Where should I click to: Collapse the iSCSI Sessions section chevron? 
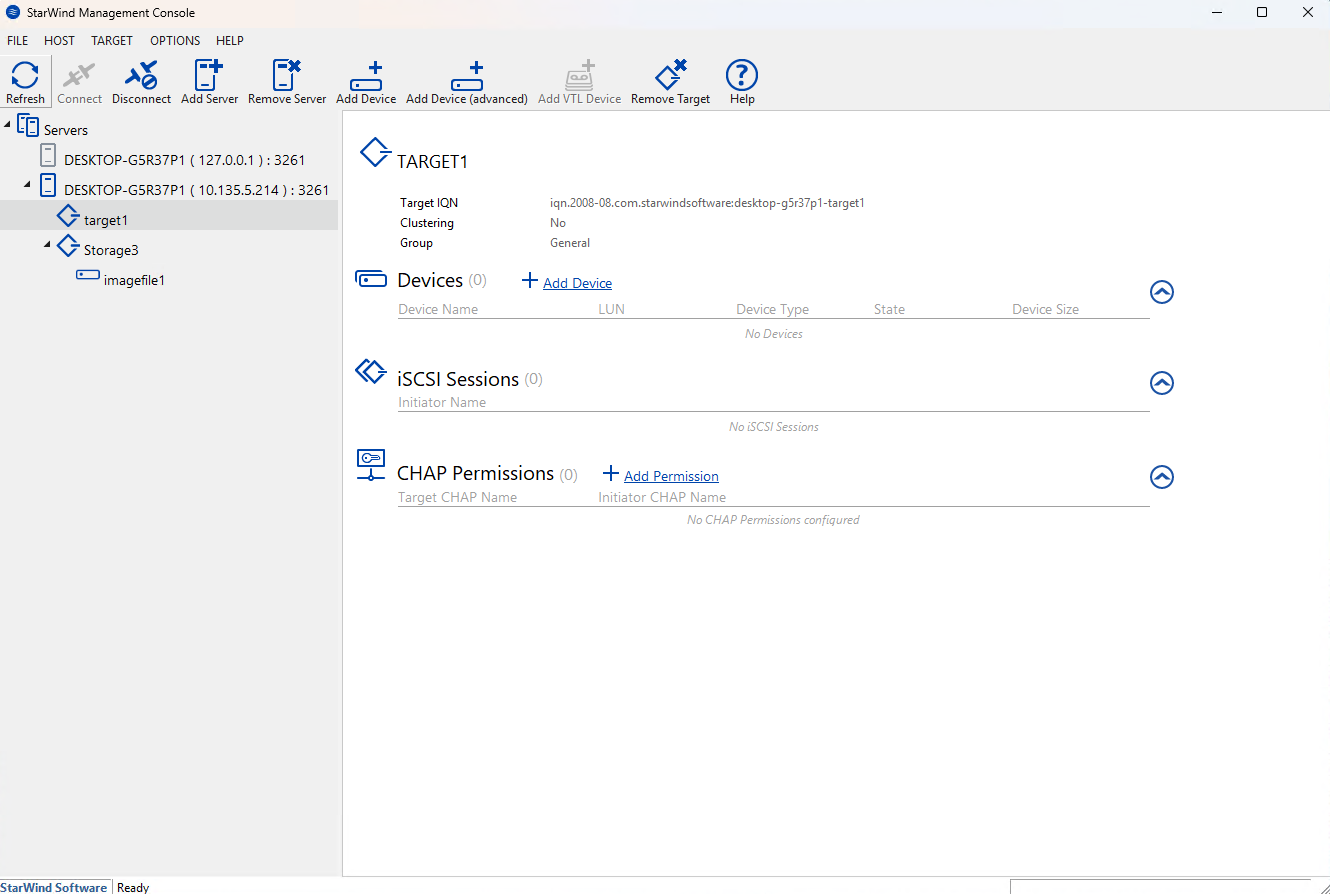tap(1161, 383)
